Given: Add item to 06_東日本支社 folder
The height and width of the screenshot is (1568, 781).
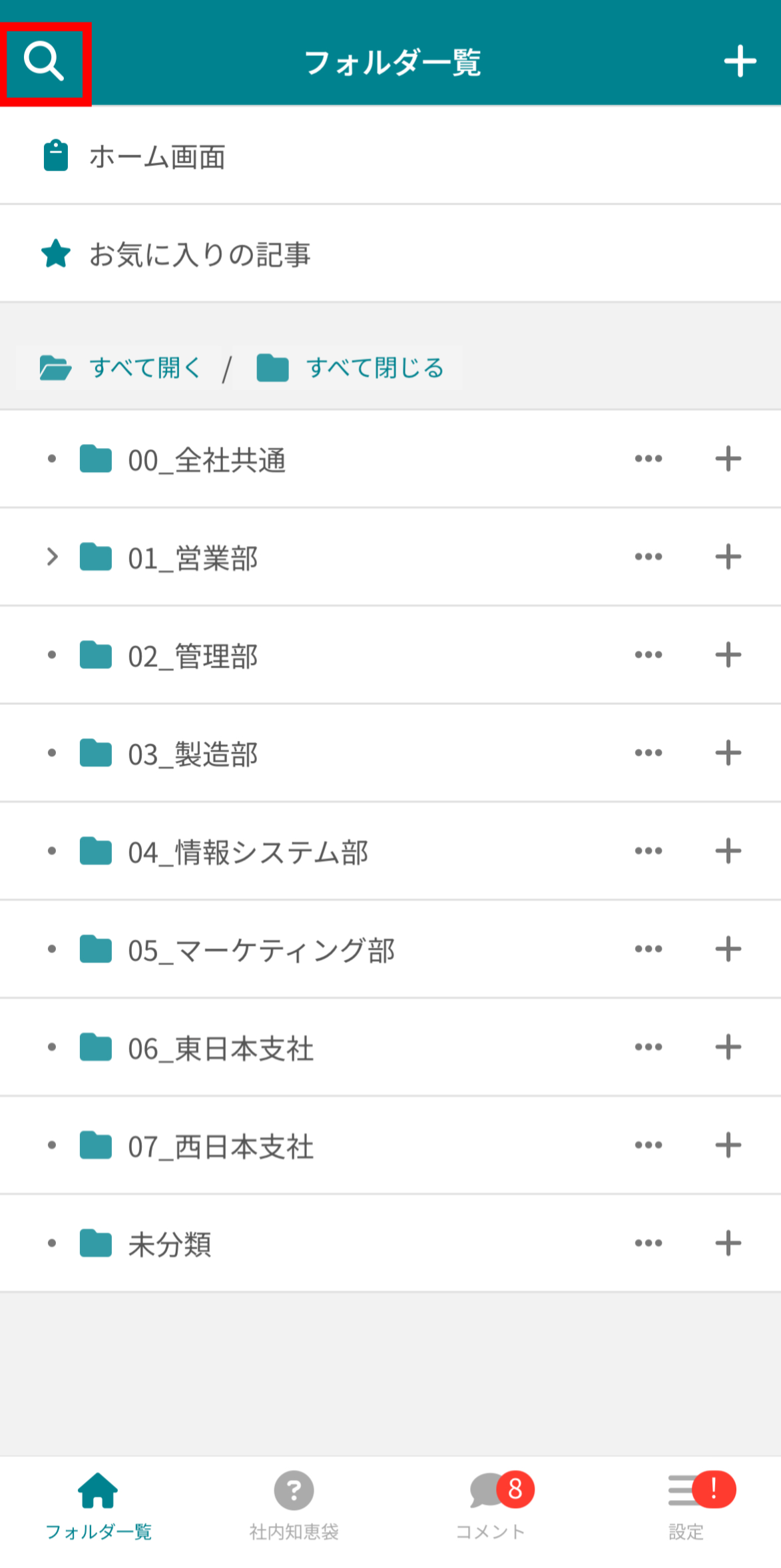Looking at the screenshot, I should pos(728,1047).
